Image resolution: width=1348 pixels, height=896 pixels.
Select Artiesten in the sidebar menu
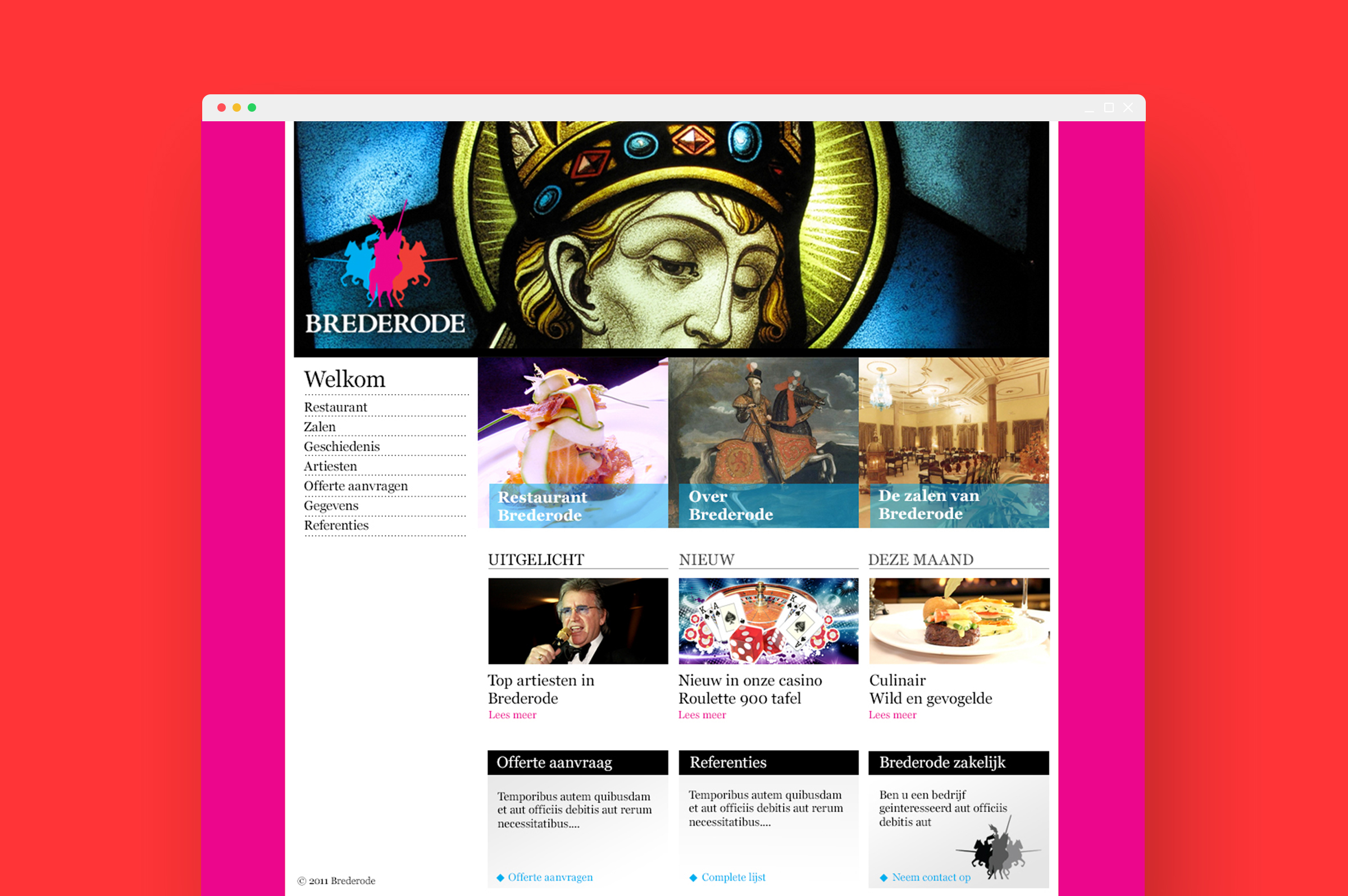[330, 467]
